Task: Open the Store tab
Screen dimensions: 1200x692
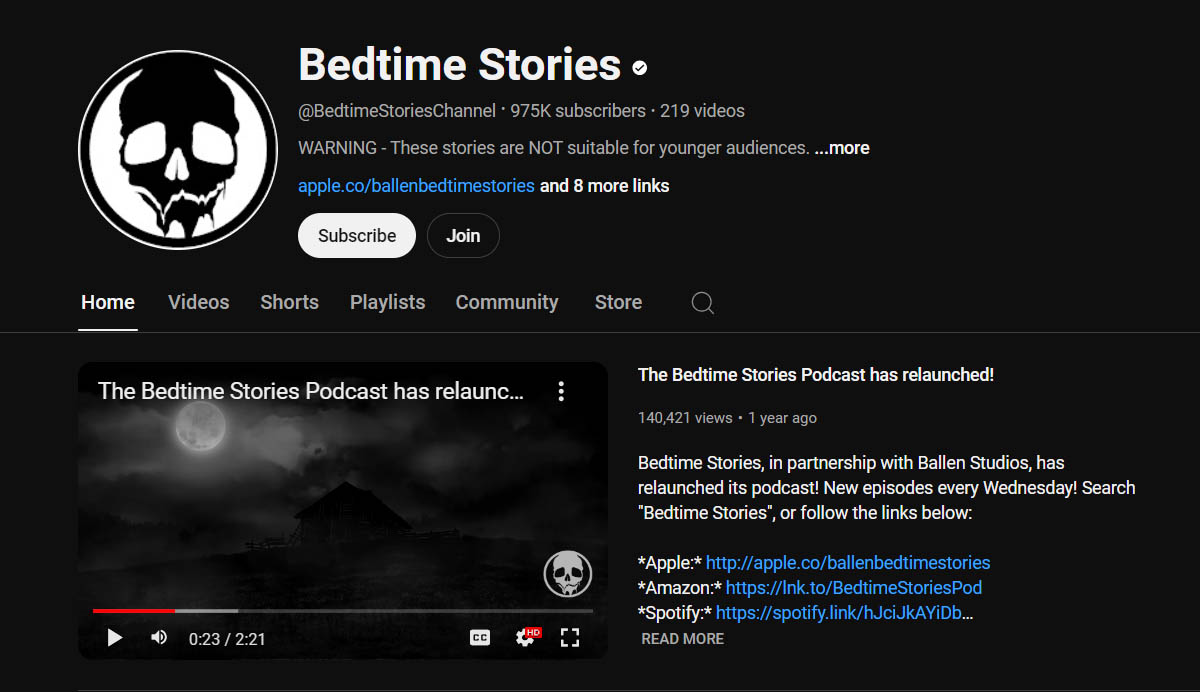Action: 618,302
